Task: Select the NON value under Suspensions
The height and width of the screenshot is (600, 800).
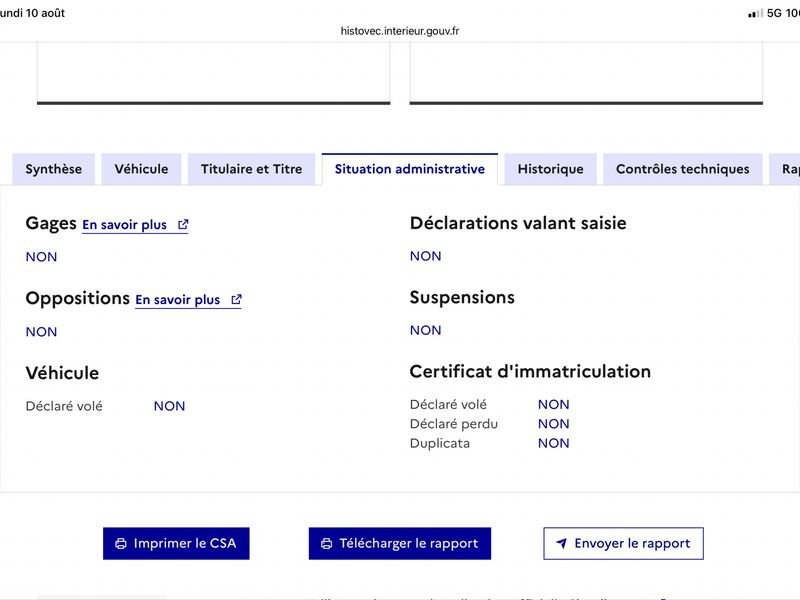Action: point(426,330)
